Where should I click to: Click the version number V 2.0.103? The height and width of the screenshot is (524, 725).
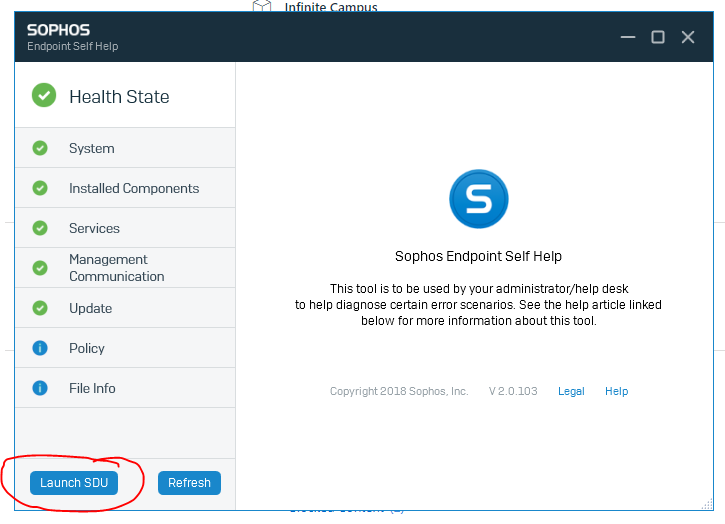(x=513, y=391)
